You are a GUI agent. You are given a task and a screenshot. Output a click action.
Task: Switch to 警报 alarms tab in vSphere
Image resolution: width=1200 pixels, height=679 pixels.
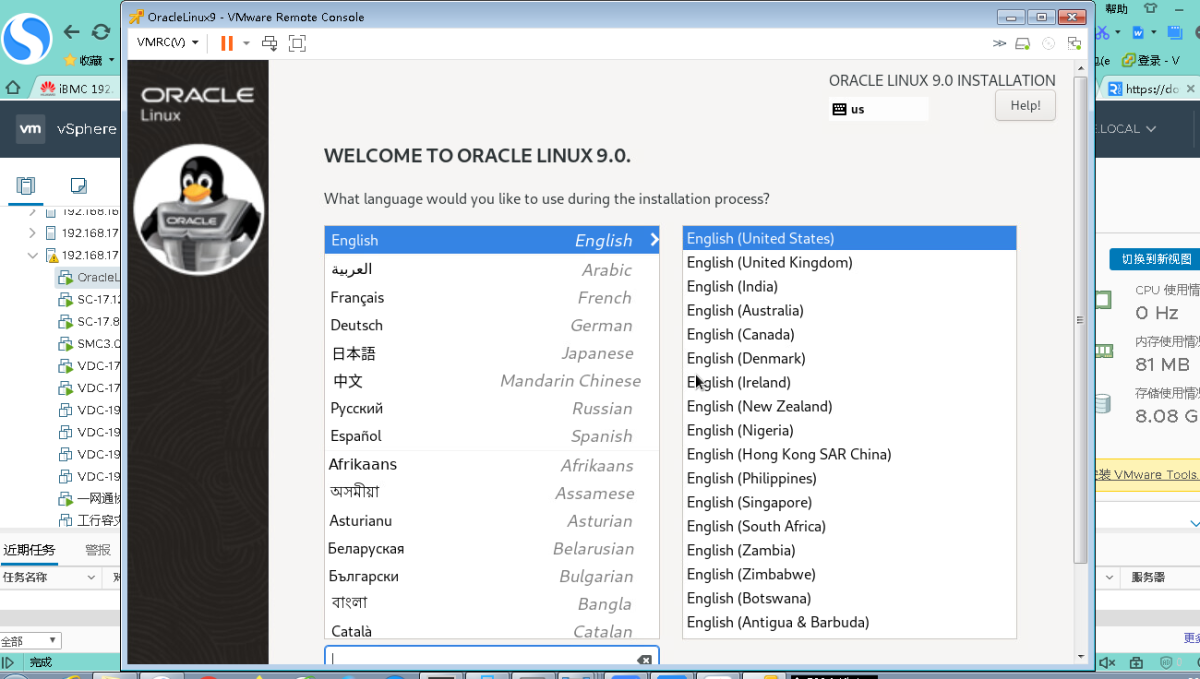pos(98,550)
